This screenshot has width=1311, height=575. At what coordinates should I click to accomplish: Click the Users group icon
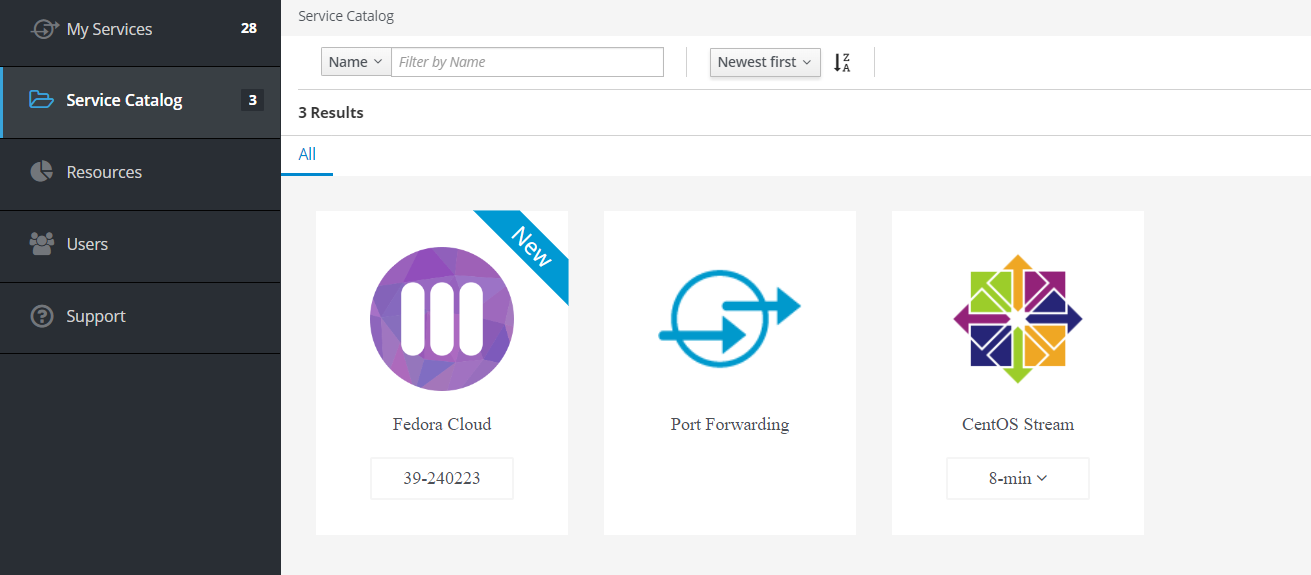coord(41,244)
